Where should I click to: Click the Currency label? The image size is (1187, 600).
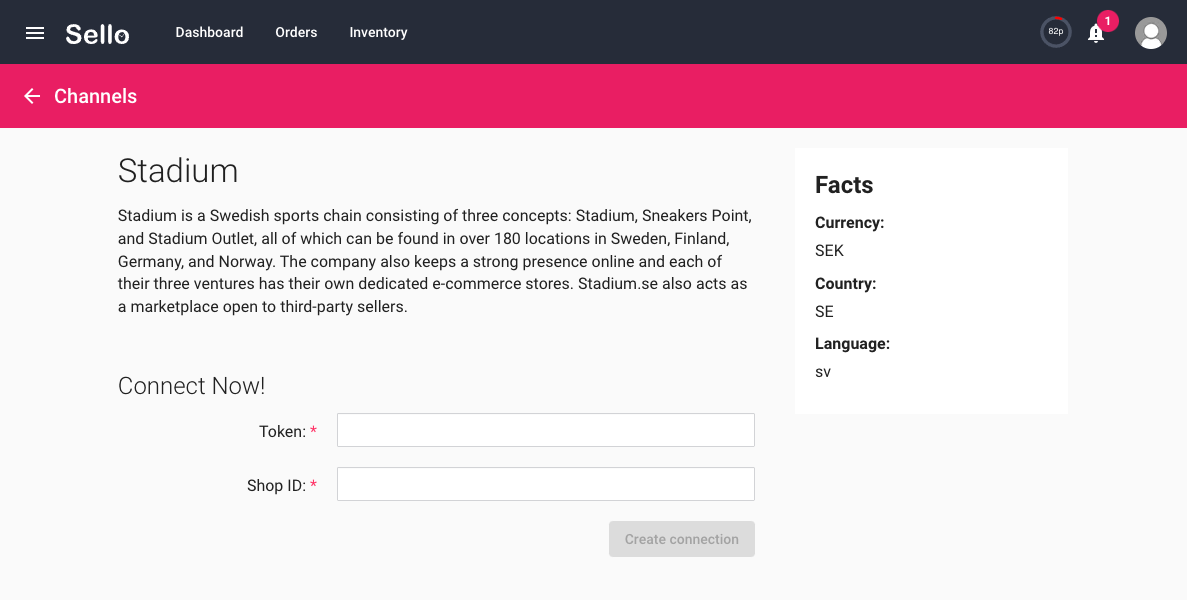pos(849,222)
